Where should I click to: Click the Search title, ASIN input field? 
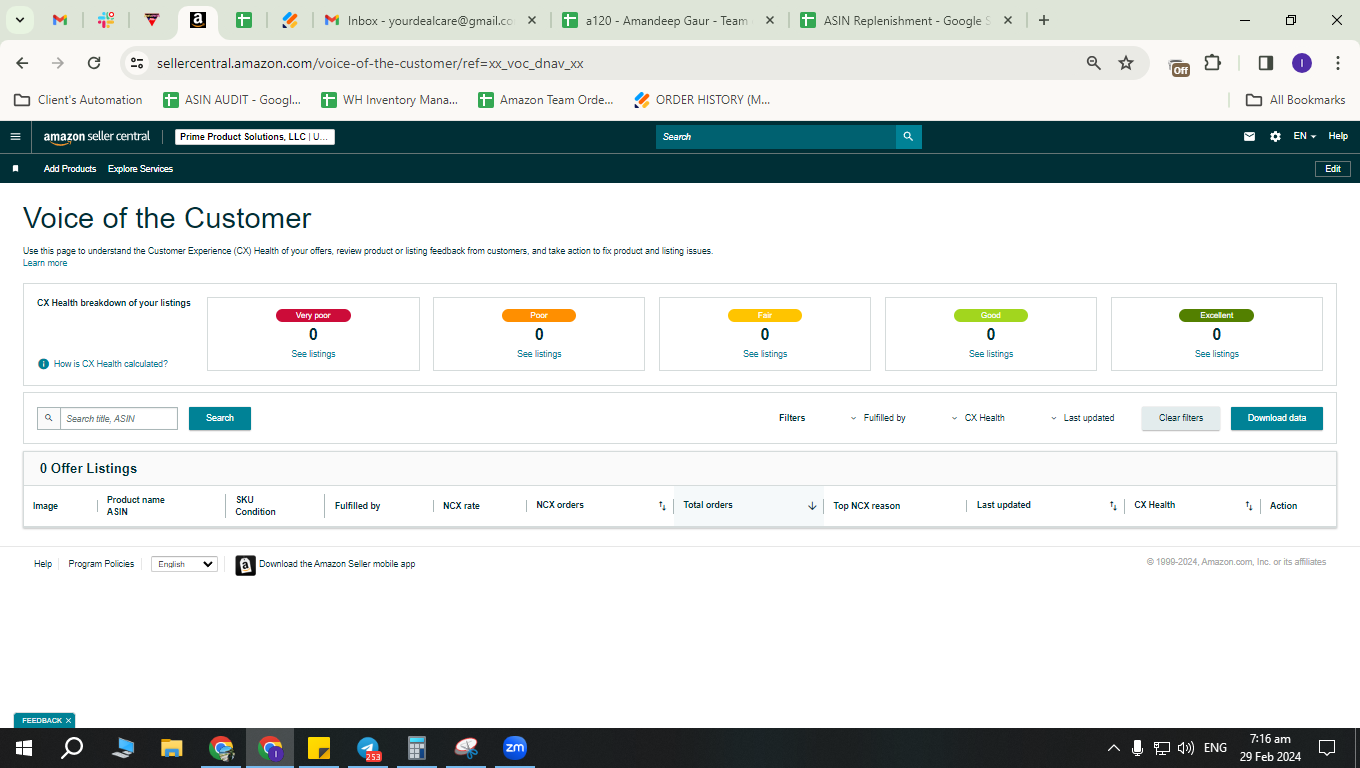(x=119, y=418)
